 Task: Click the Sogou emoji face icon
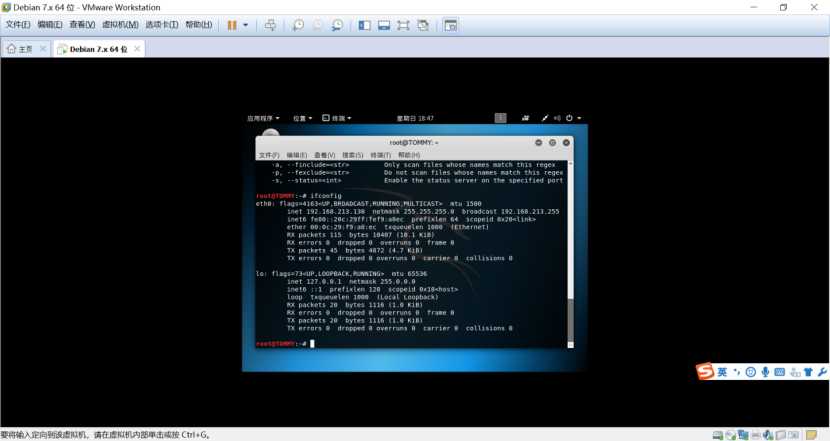click(x=751, y=372)
